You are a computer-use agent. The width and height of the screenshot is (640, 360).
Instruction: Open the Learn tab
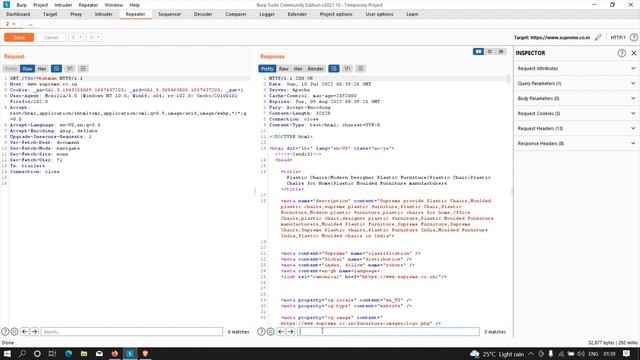[x=412, y=14]
